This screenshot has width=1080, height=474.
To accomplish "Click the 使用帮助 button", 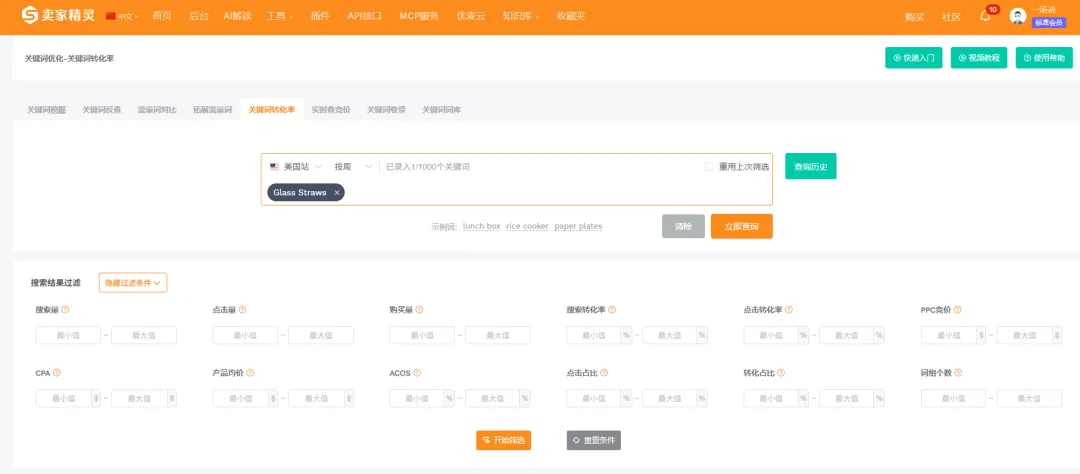I will [x=1044, y=58].
